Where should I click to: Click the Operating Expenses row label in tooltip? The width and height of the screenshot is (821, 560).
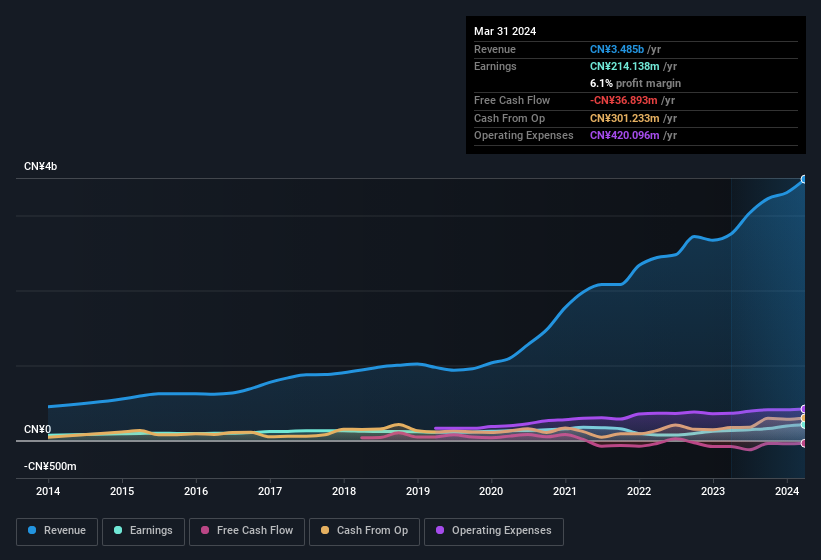524,136
